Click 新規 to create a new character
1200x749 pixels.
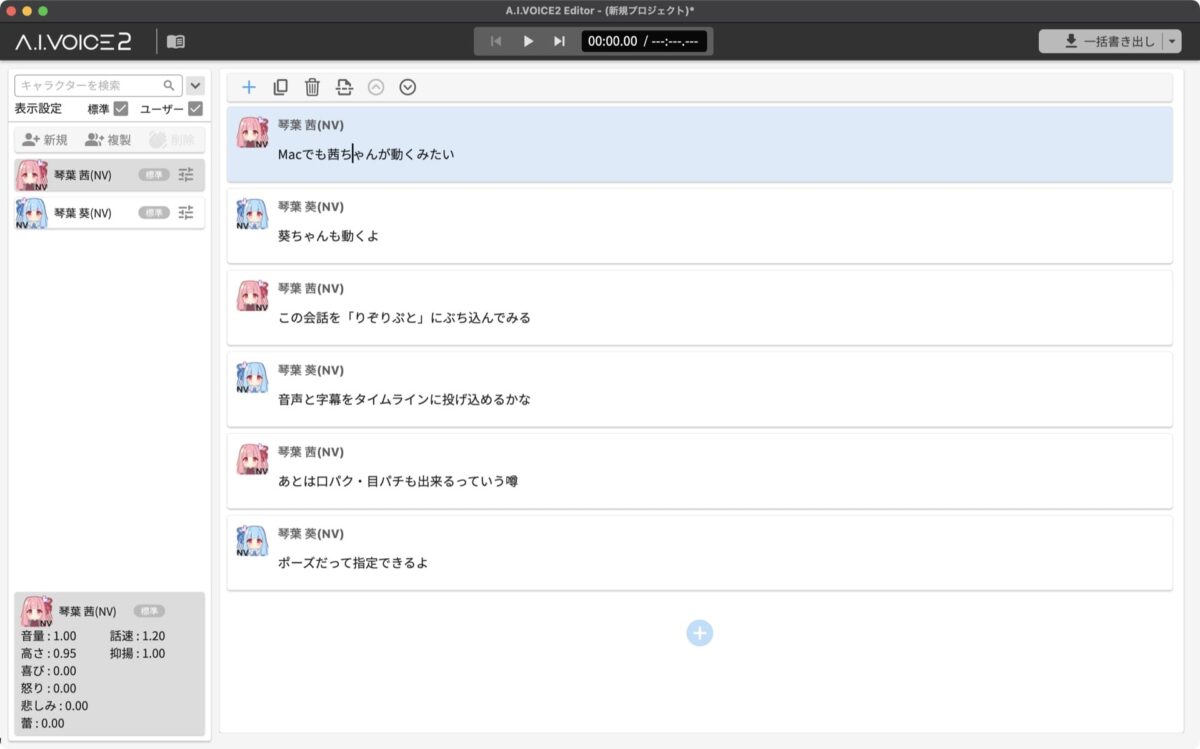pyautogui.click(x=44, y=138)
